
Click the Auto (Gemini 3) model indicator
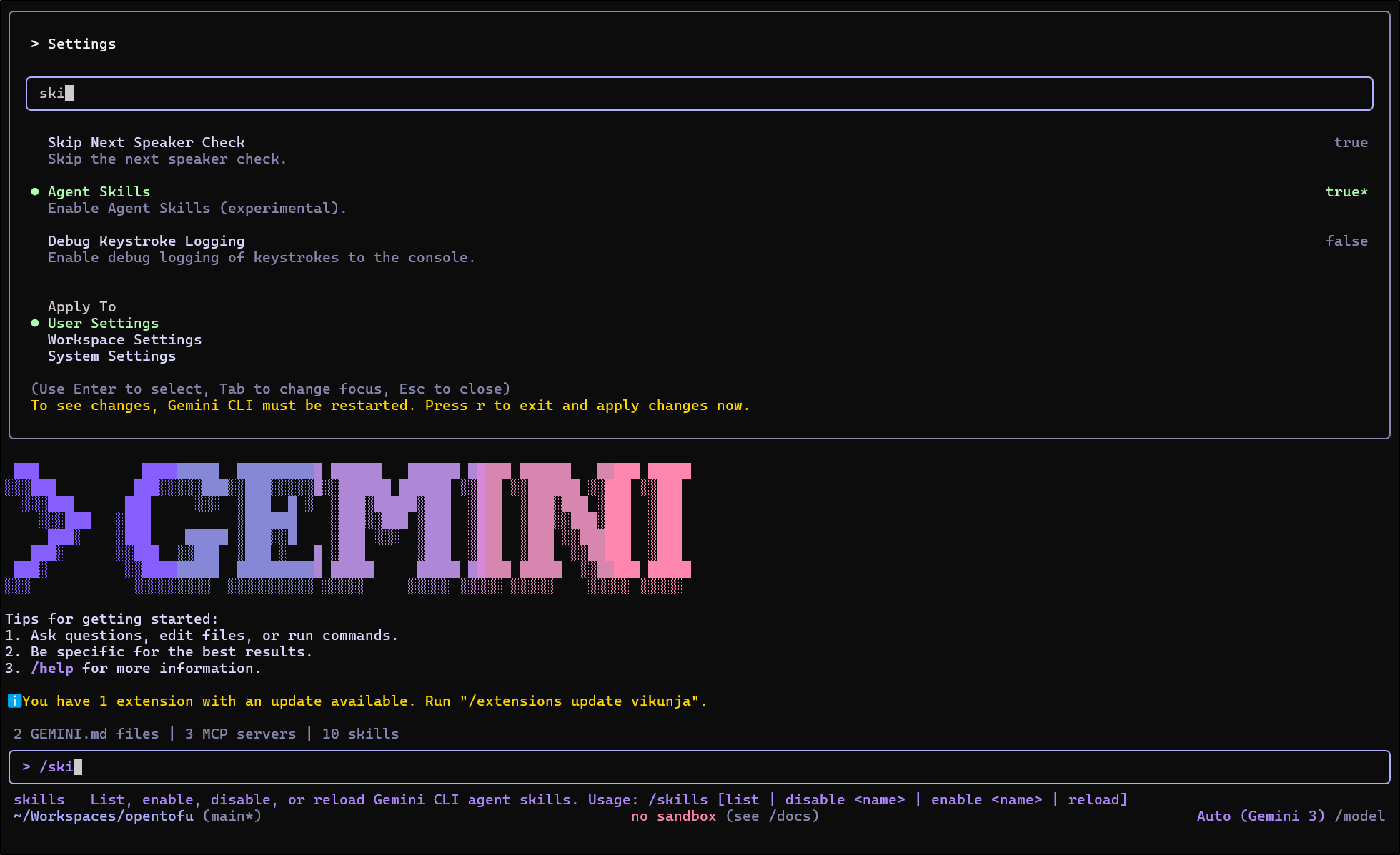click(1261, 816)
